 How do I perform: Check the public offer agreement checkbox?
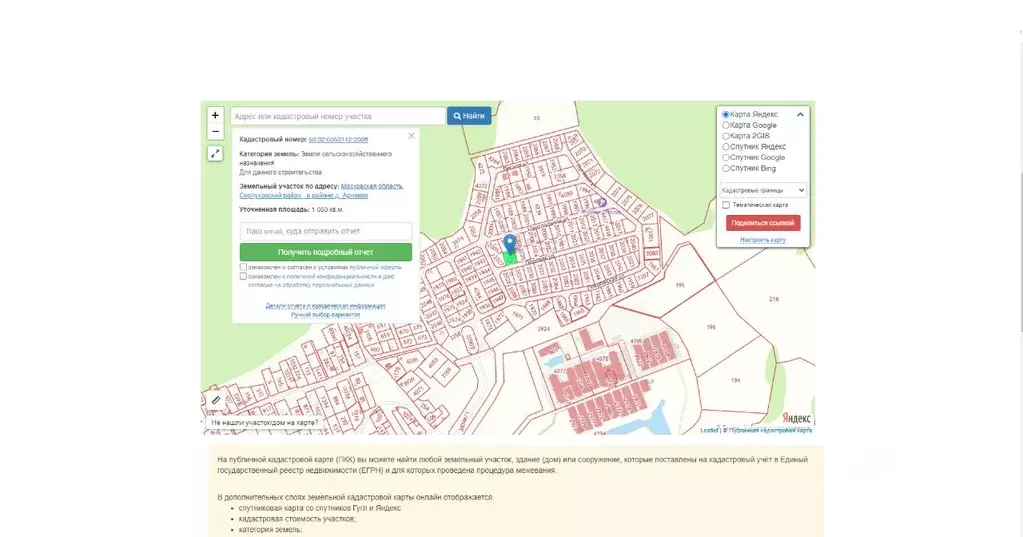coord(243,267)
